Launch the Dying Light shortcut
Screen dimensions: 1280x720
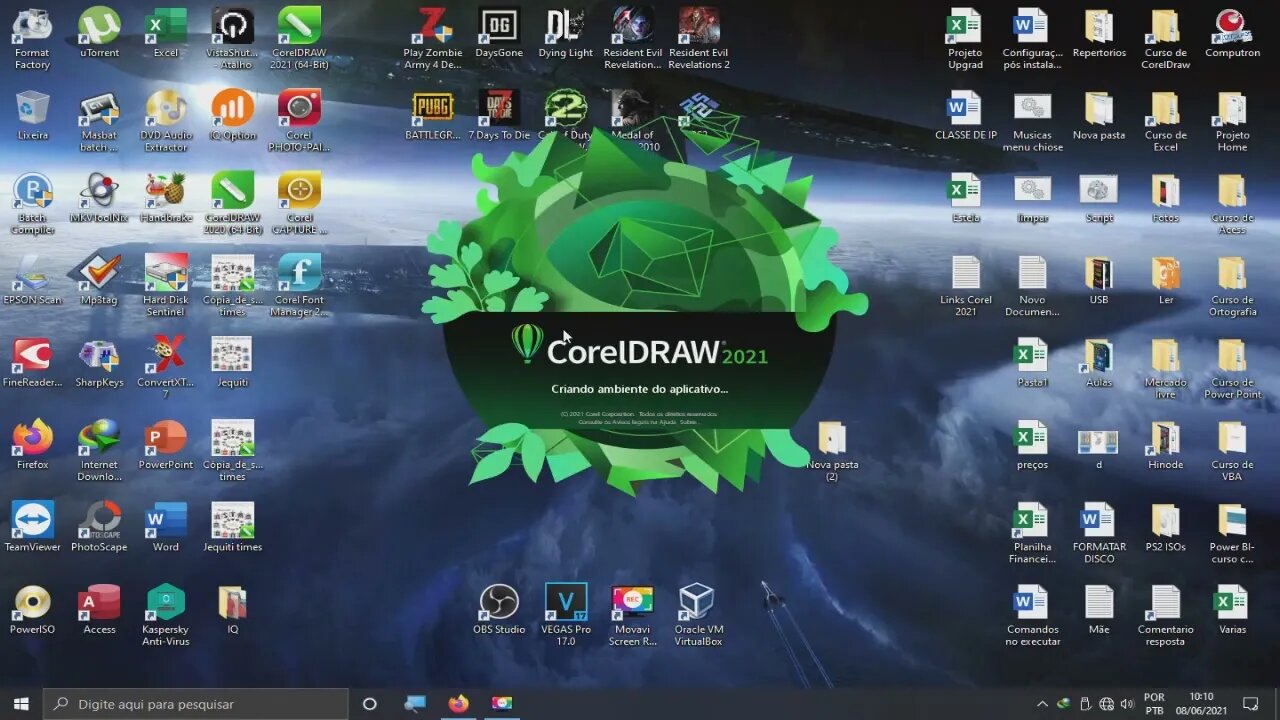(566, 33)
